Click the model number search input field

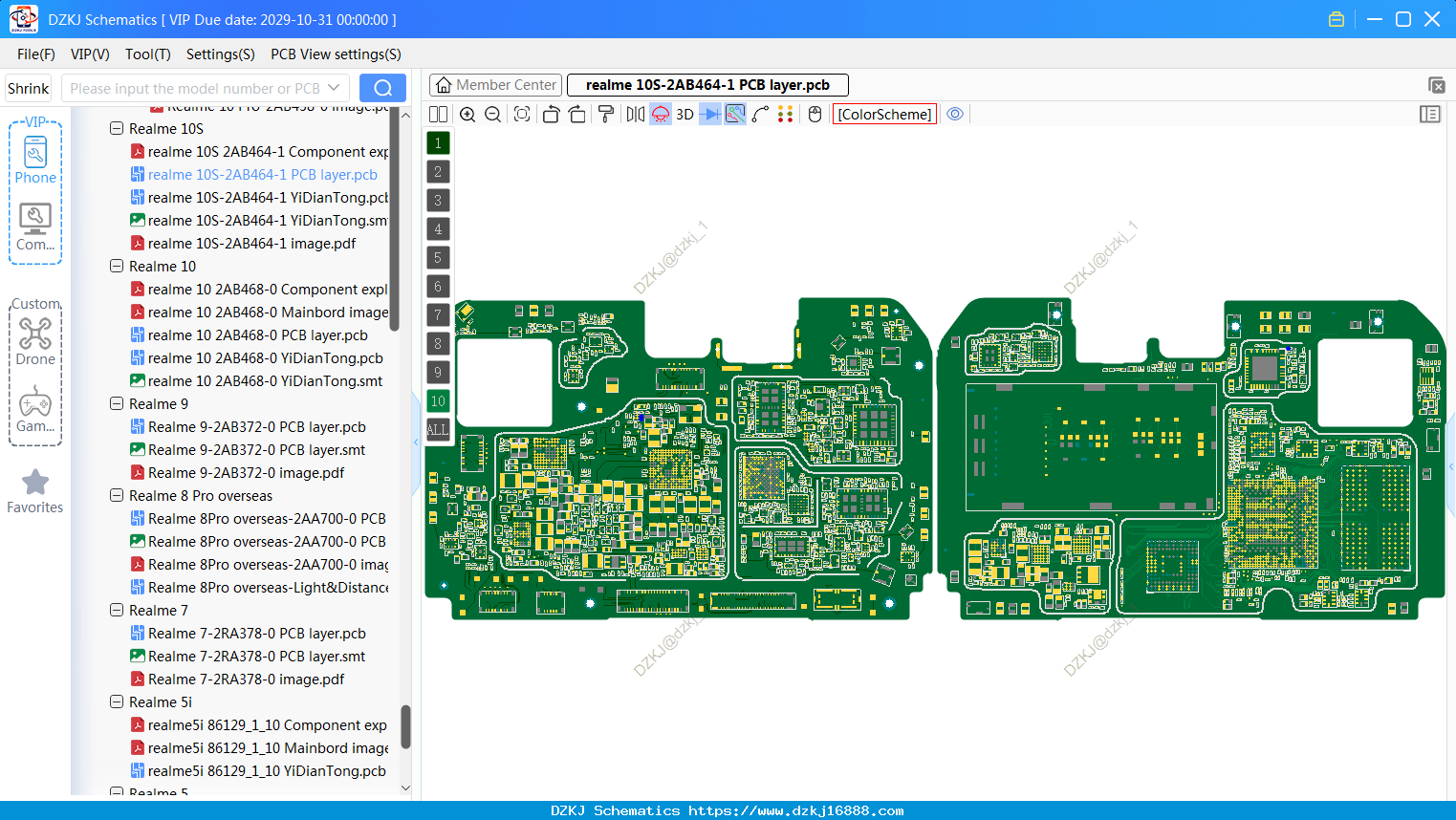pos(194,88)
